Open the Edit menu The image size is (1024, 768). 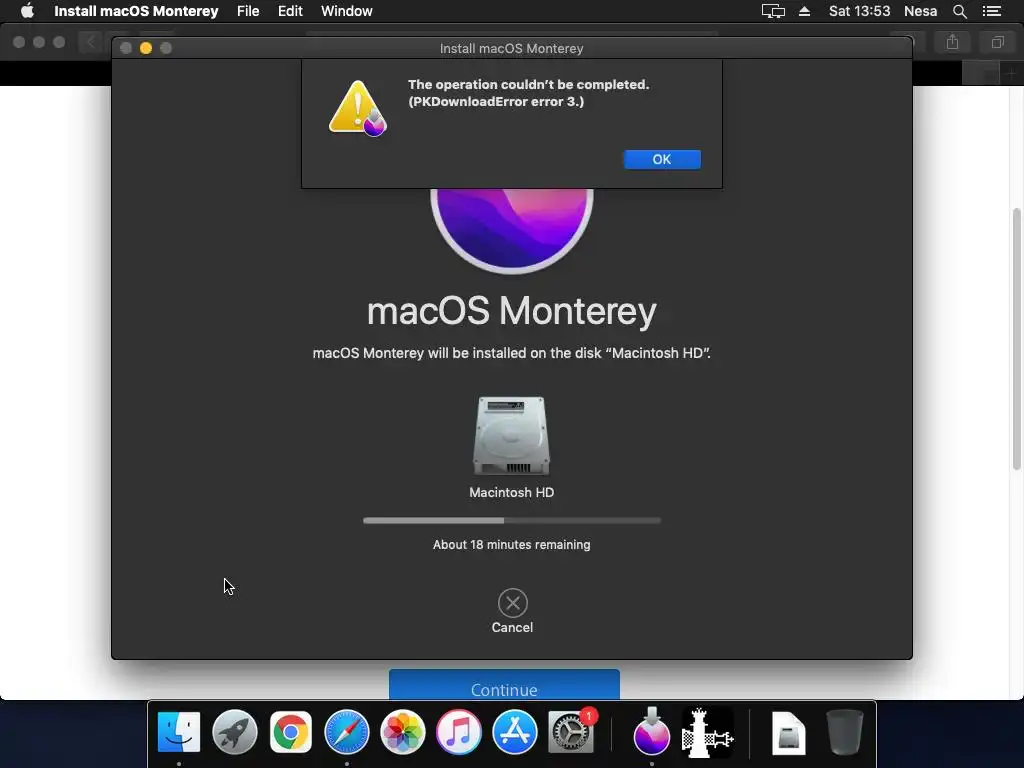pyautogui.click(x=290, y=11)
